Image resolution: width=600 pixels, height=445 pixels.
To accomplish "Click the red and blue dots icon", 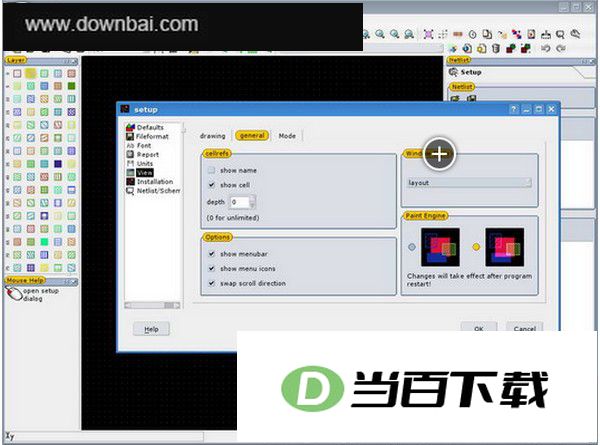I will point(517,34).
